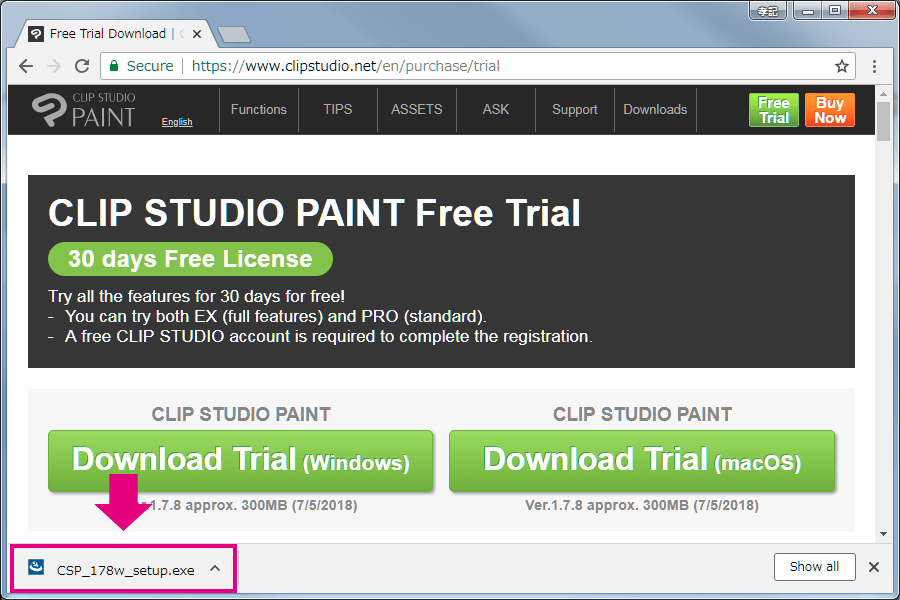Click Download Trial (Windows)

pos(240,460)
